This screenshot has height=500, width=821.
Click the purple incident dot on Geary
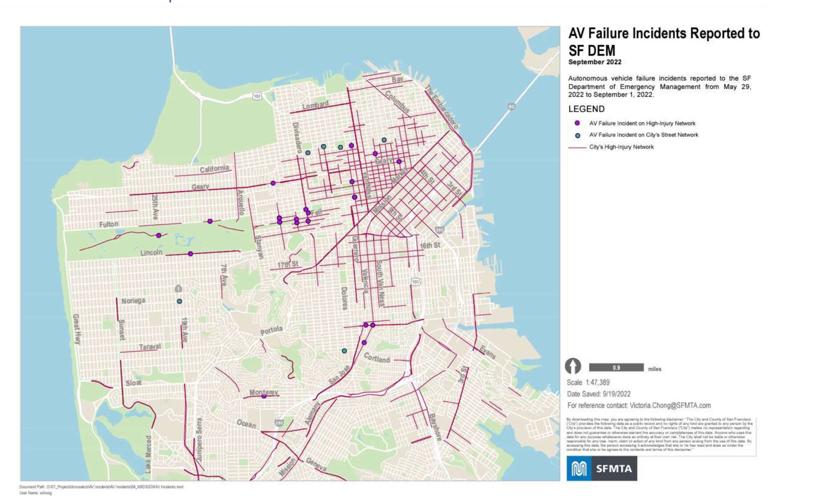[x=272, y=183]
